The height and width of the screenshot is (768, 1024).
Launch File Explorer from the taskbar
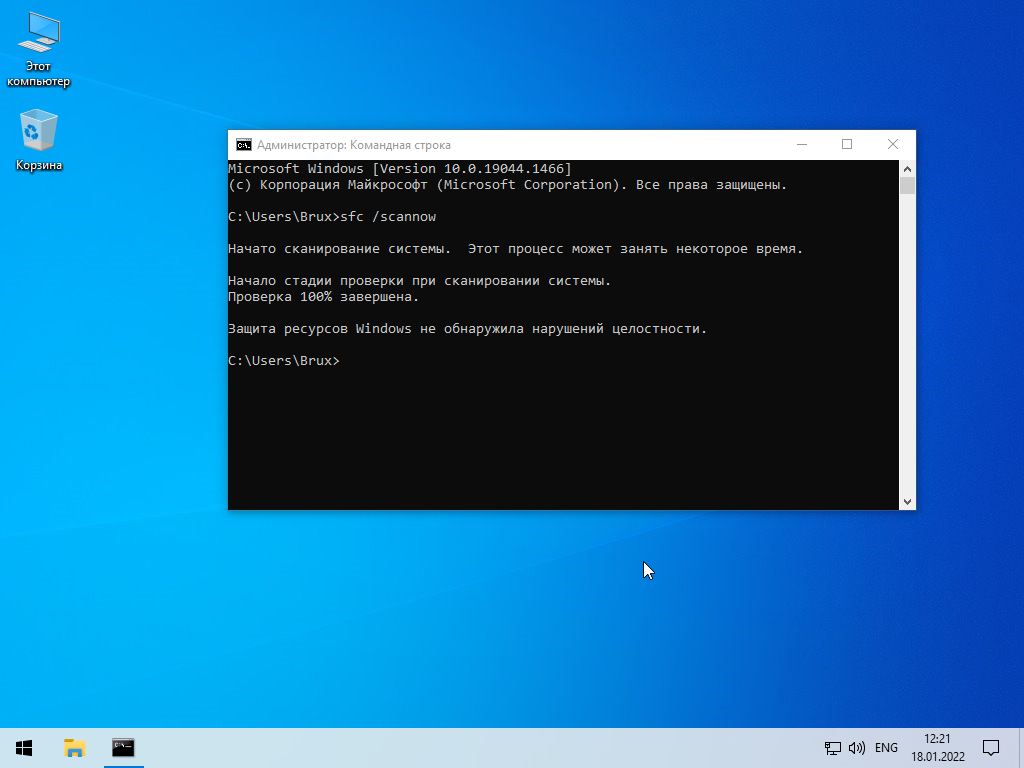(74, 748)
